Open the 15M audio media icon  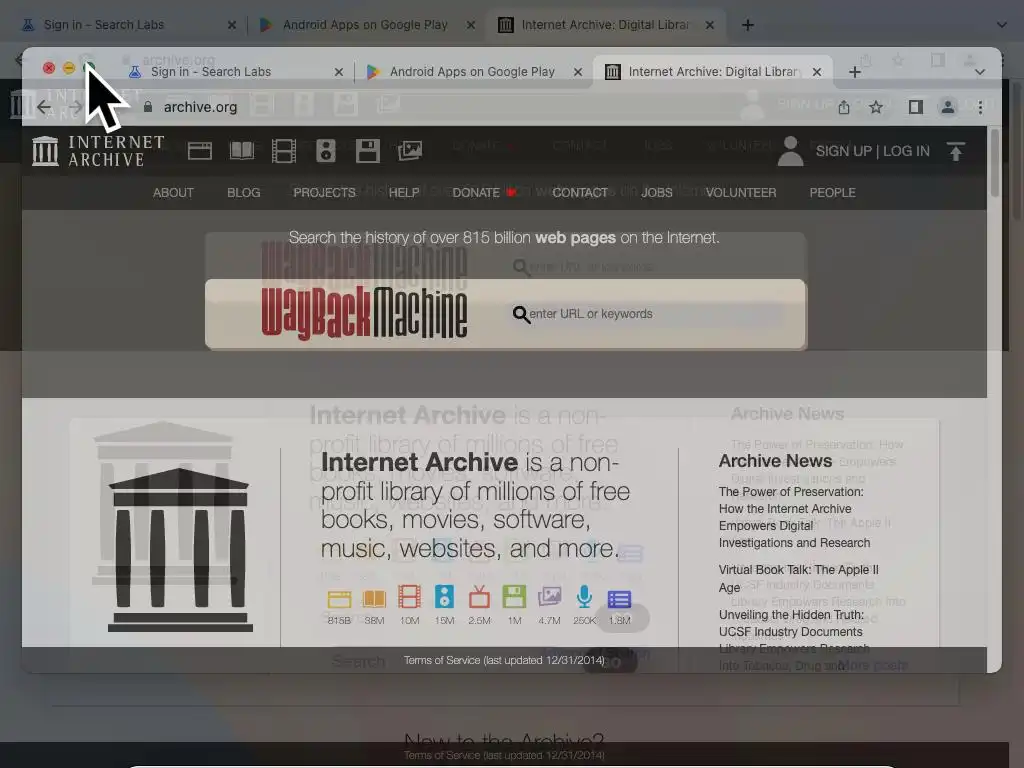click(x=444, y=598)
